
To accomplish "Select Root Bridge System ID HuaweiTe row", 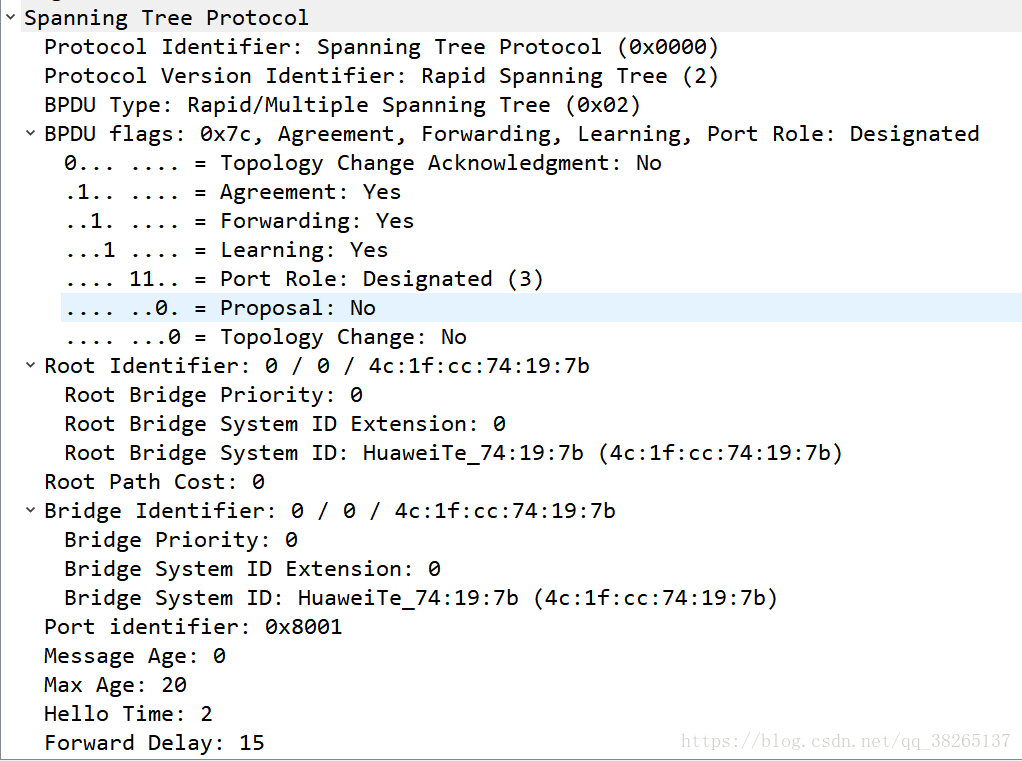I will tap(454, 453).
